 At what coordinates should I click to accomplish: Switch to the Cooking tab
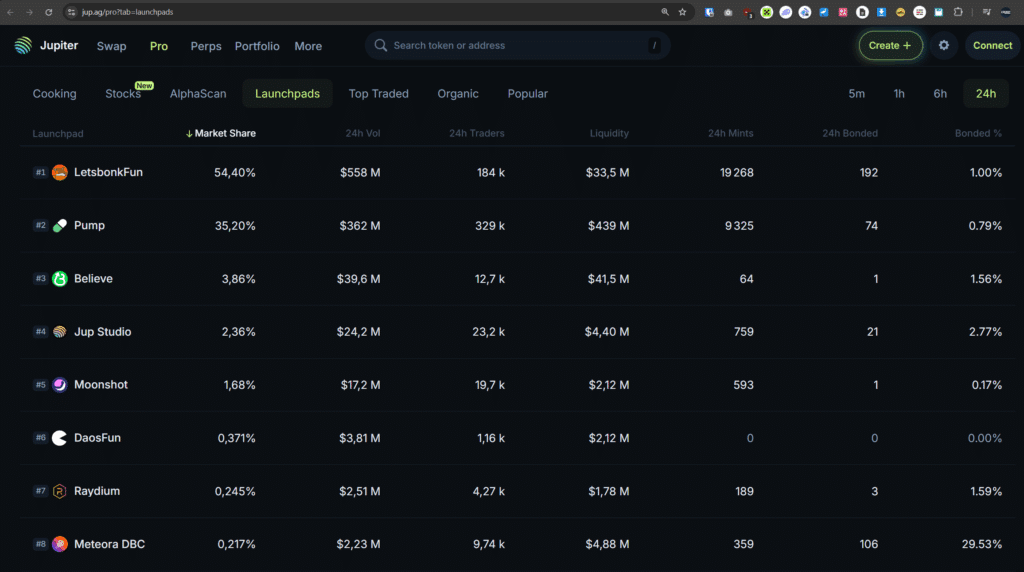[54, 93]
